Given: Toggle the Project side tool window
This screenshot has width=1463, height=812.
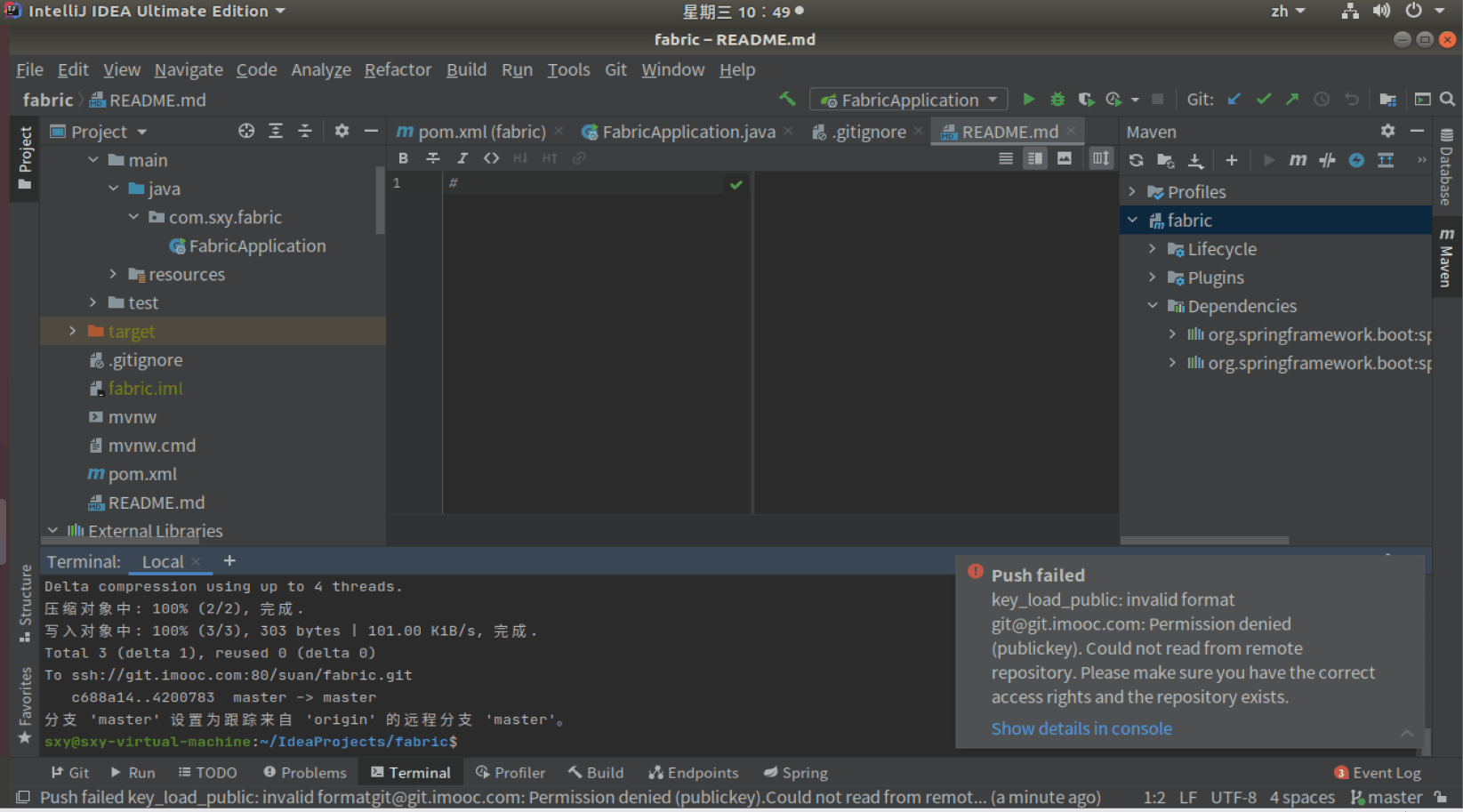Looking at the screenshot, I should (25, 157).
